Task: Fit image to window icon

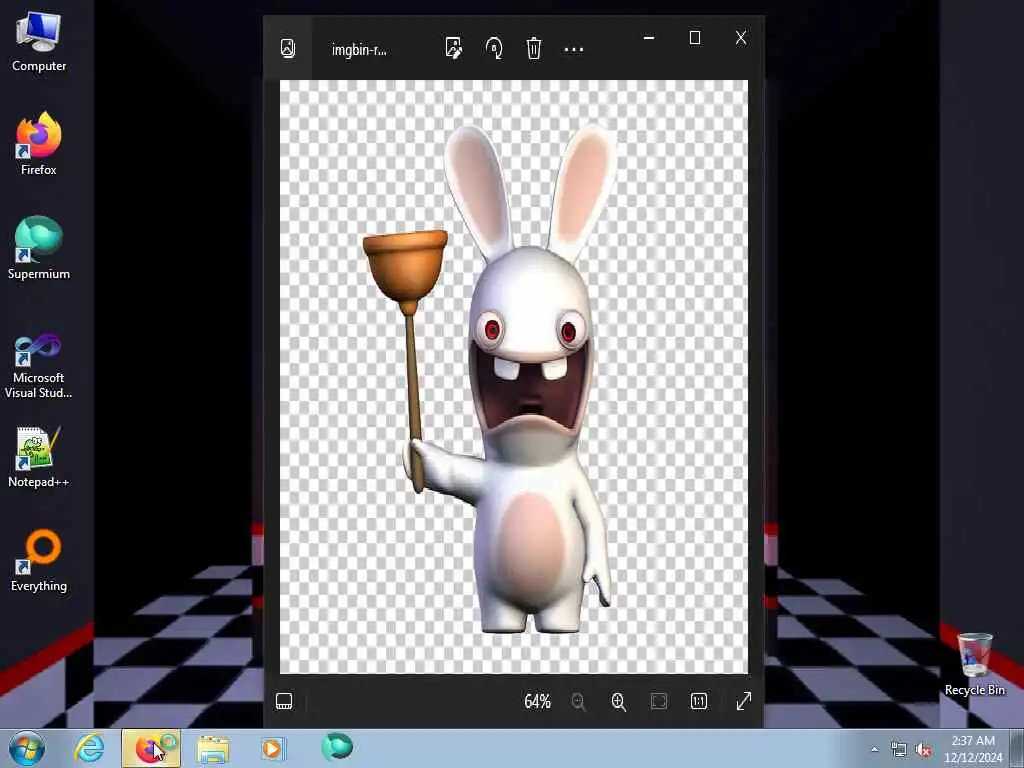Action: click(659, 701)
